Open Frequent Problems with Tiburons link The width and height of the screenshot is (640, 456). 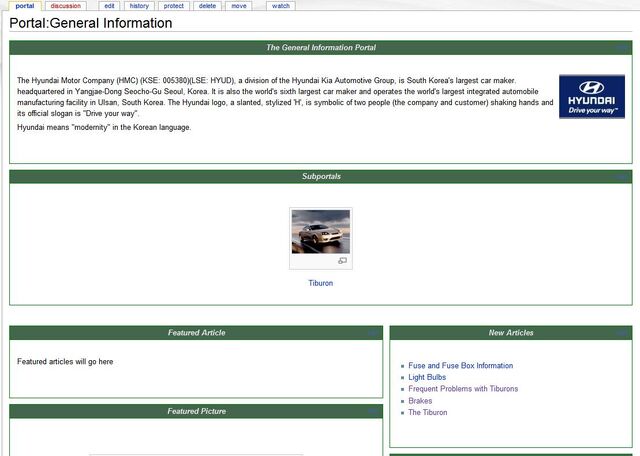pos(463,389)
